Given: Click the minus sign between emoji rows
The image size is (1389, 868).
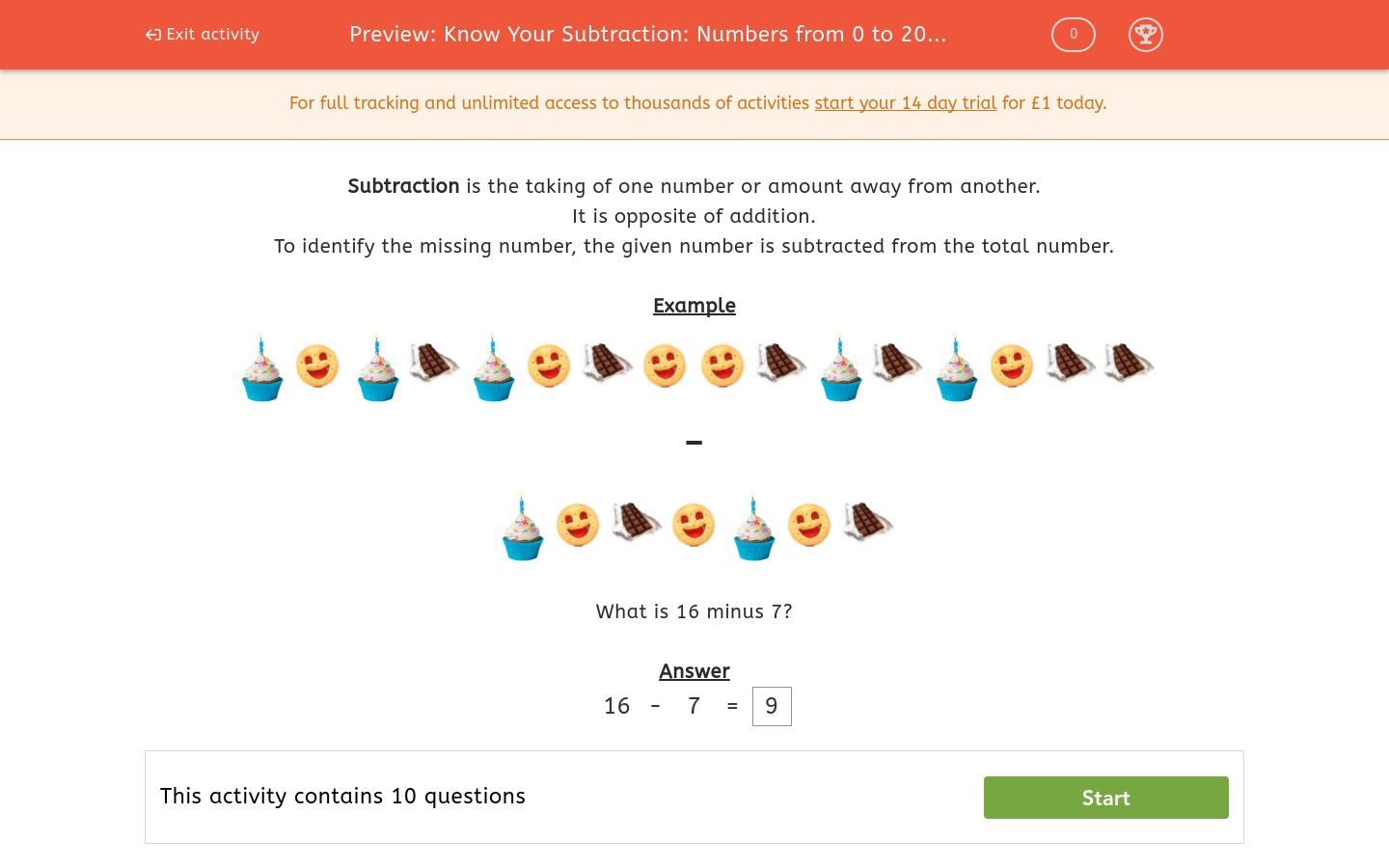Looking at the screenshot, I should 694,442.
